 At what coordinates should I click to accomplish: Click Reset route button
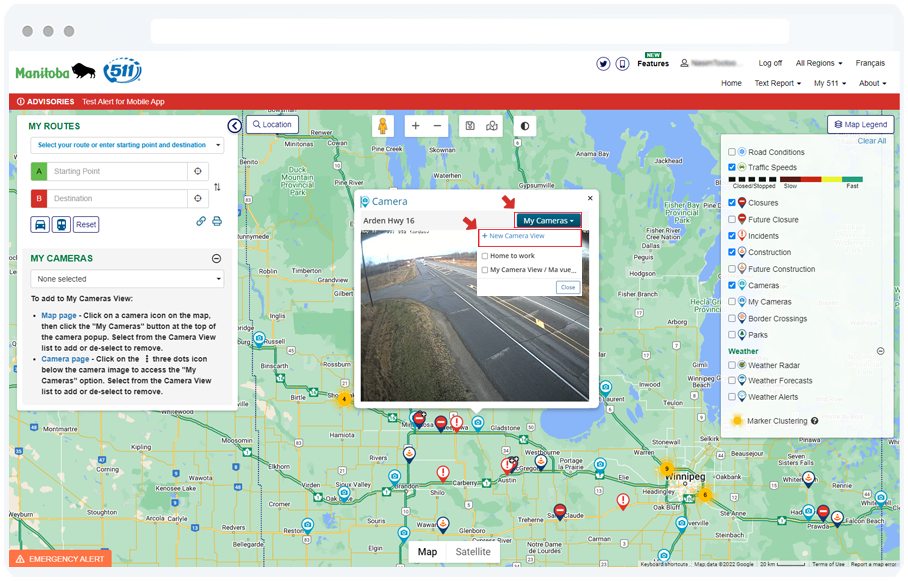click(86, 225)
